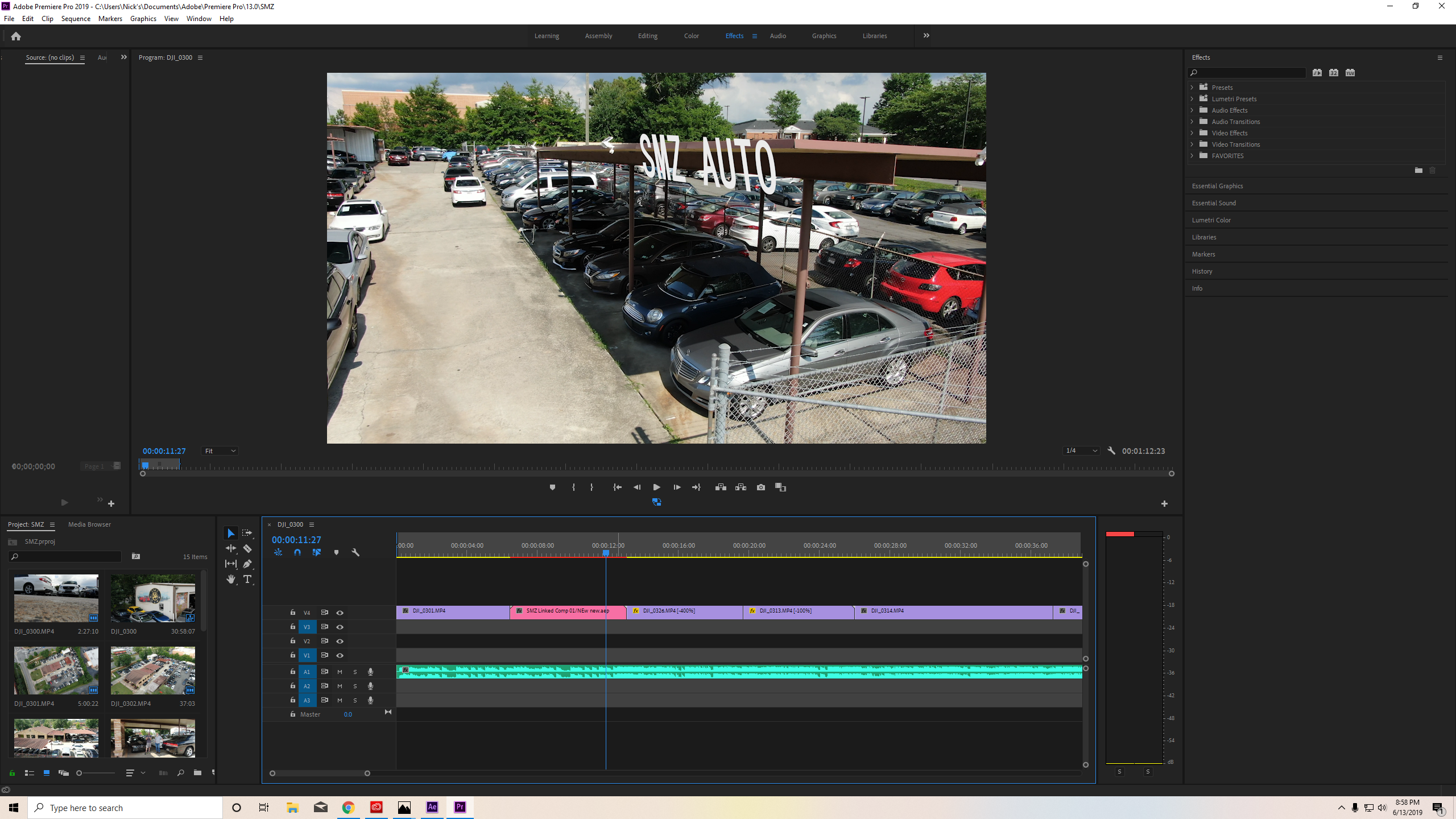Click Add Marker in Program monitor
The height and width of the screenshot is (819, 1456).
(x=552, y=487)
